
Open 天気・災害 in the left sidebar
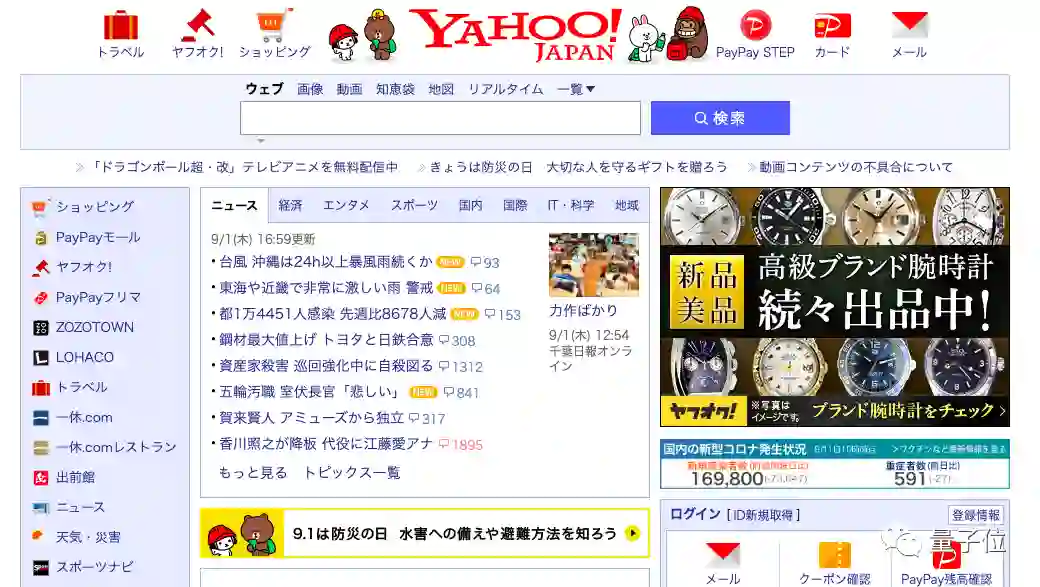pos(88,537)
